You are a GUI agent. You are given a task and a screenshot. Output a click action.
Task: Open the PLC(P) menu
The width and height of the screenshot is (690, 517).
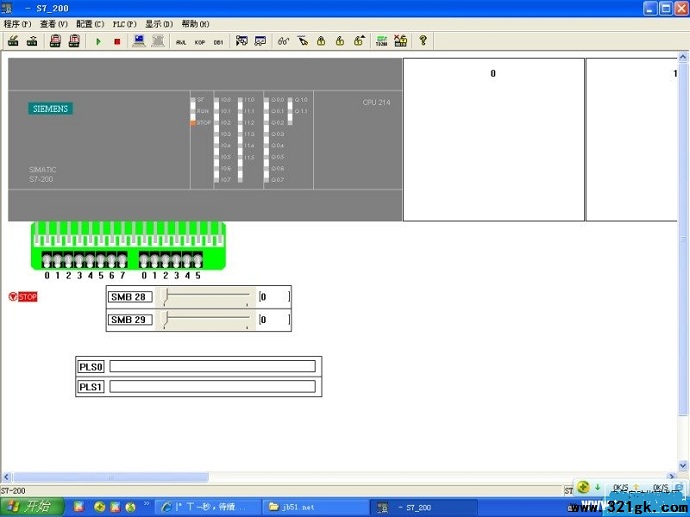click(125, 24)
